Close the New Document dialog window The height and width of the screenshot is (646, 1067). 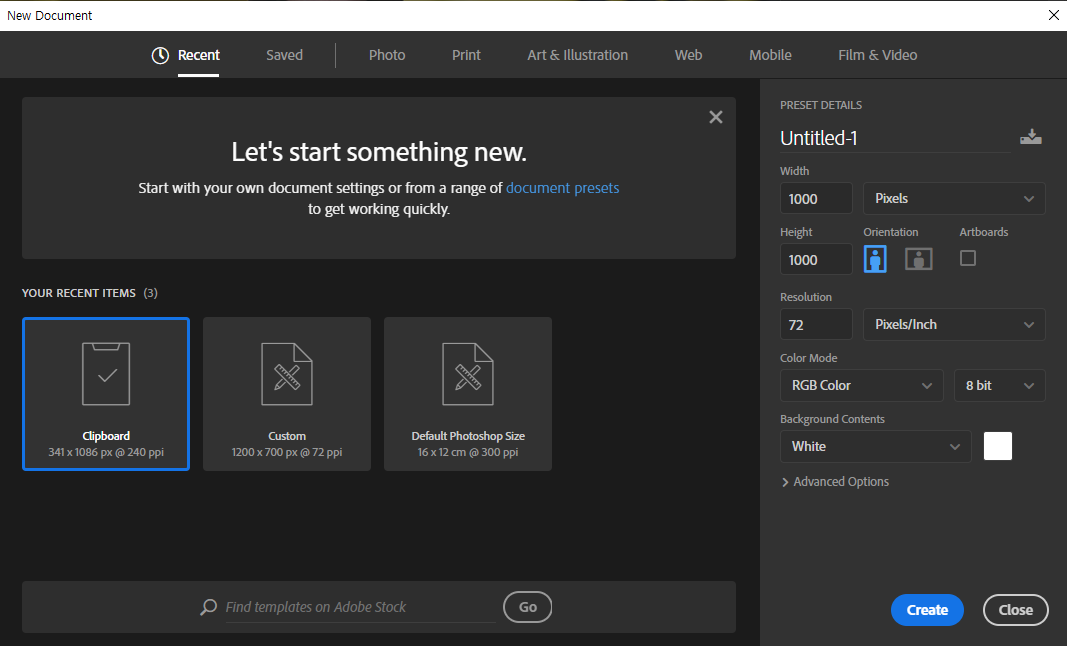pyautogui.click(x=1053, y=15)
